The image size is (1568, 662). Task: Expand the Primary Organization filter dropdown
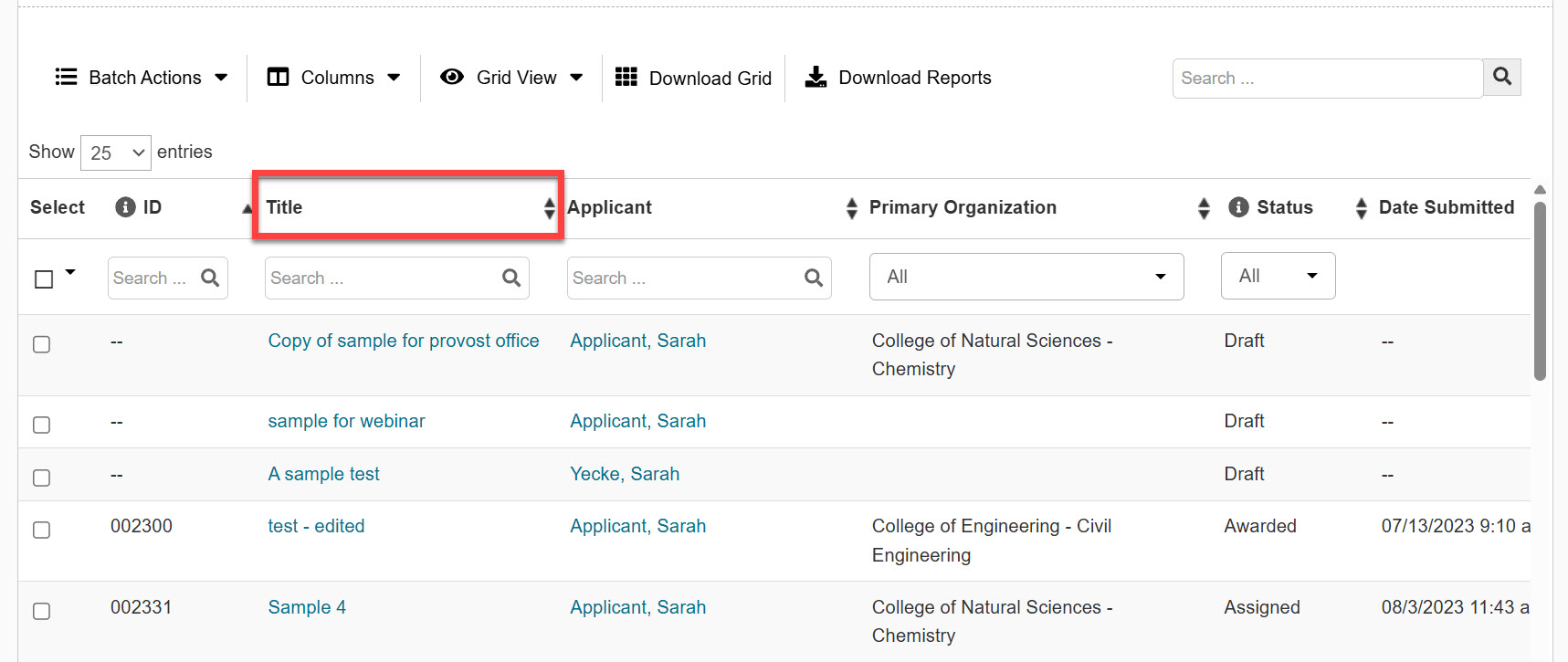[x=1026, y=277]
